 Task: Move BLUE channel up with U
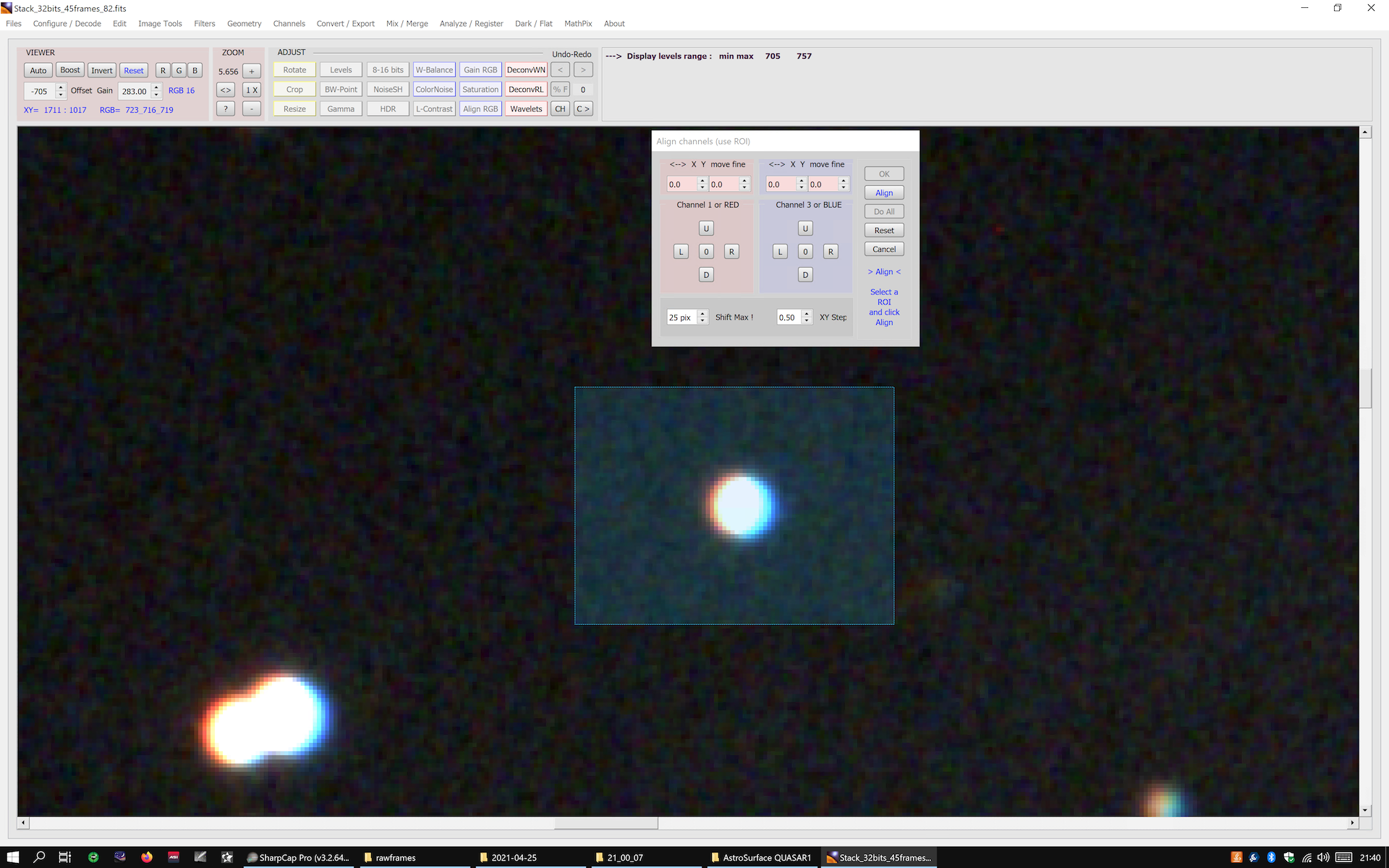[805, 229]
